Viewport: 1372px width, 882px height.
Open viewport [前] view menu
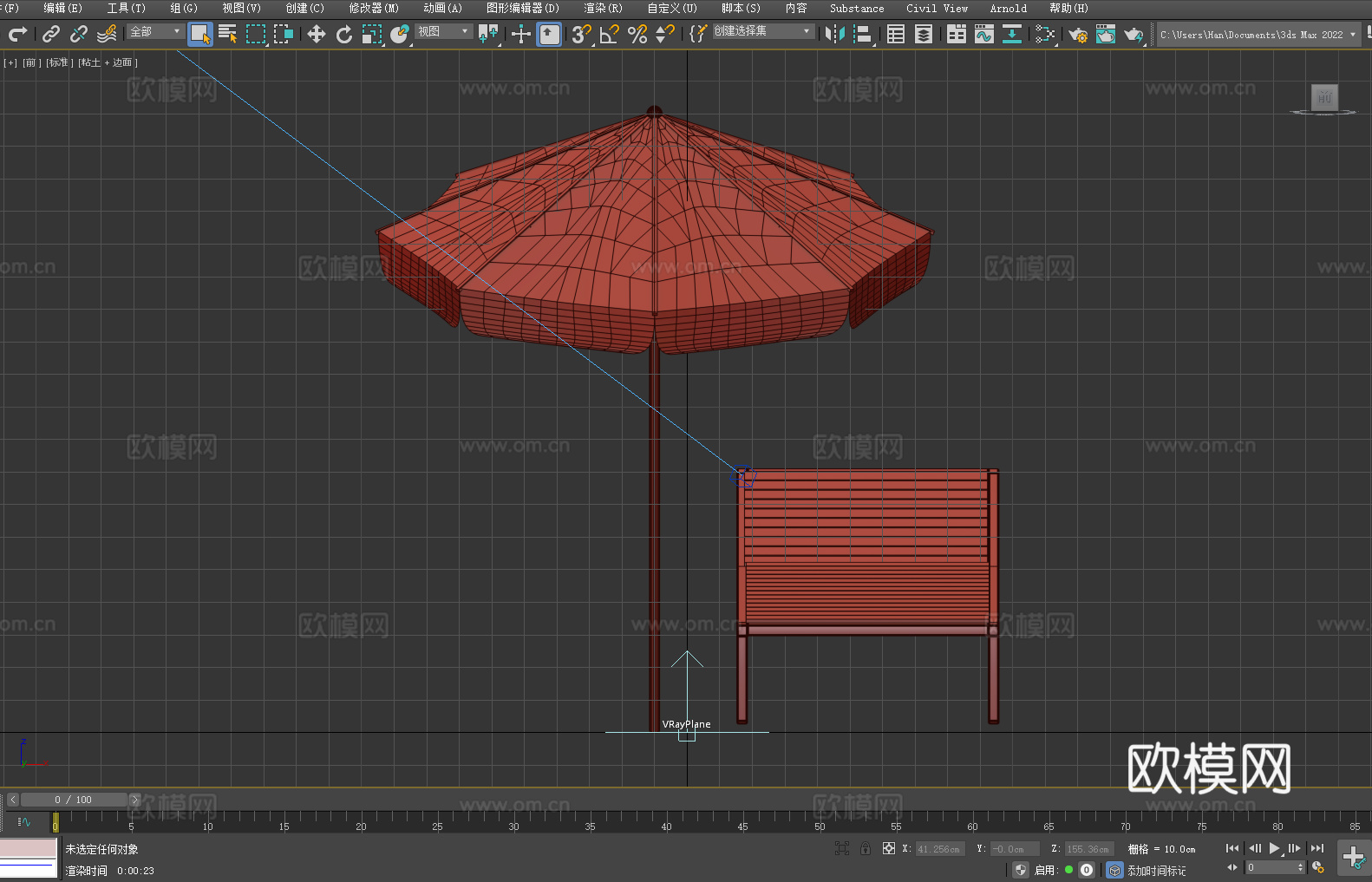(30, 62)
